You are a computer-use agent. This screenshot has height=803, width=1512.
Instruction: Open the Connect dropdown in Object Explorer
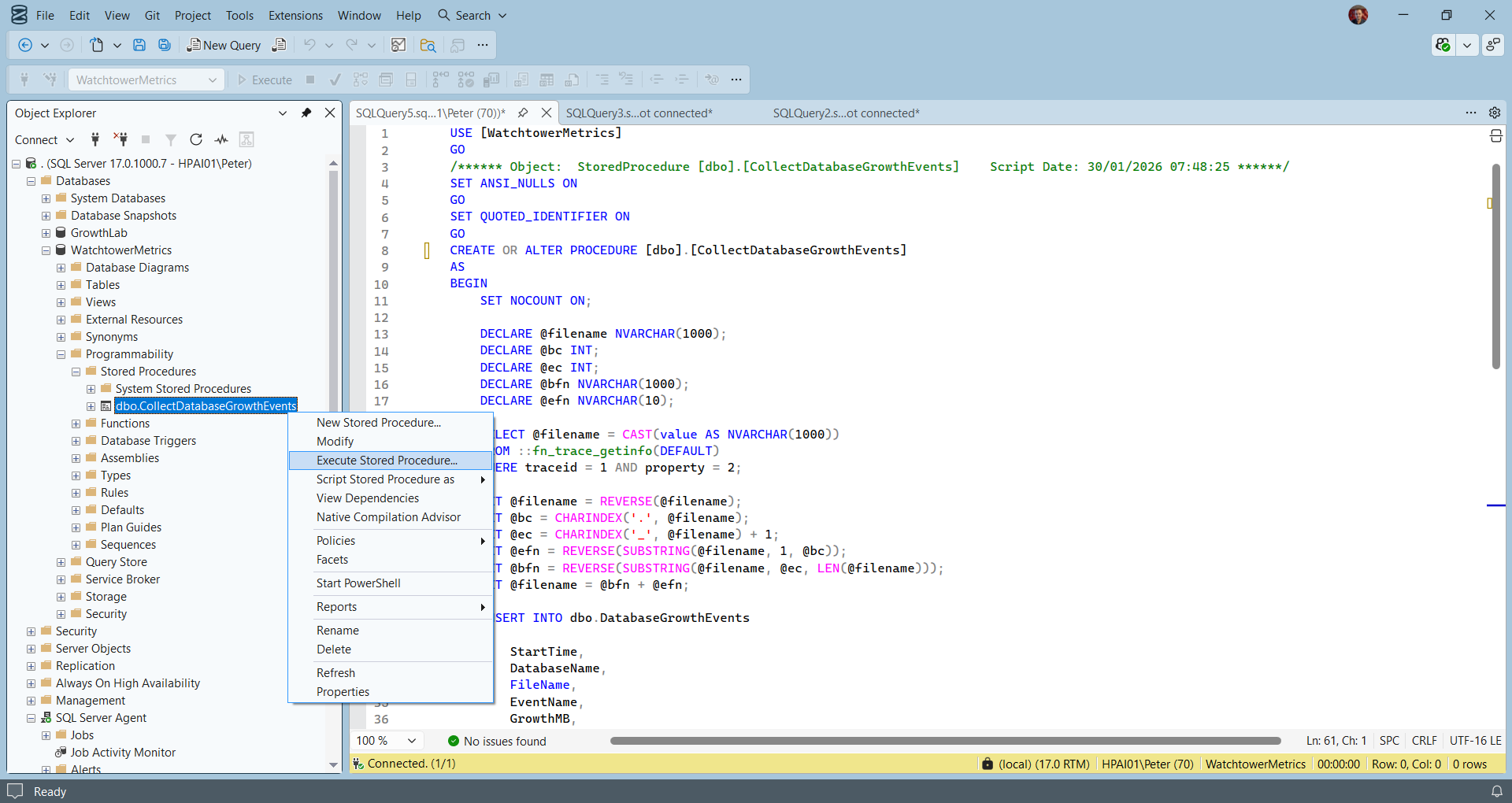(x=44, y=140)
